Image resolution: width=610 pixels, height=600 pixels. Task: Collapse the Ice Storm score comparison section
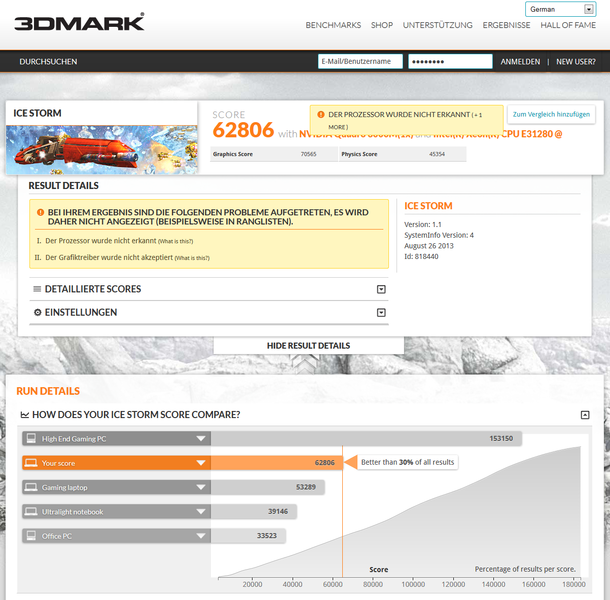[x=585, y=415]
